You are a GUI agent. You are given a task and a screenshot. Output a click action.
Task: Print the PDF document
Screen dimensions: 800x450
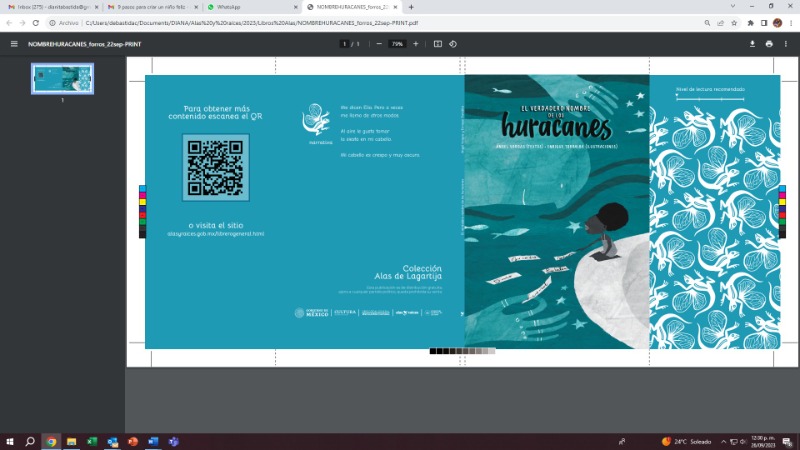769,44
